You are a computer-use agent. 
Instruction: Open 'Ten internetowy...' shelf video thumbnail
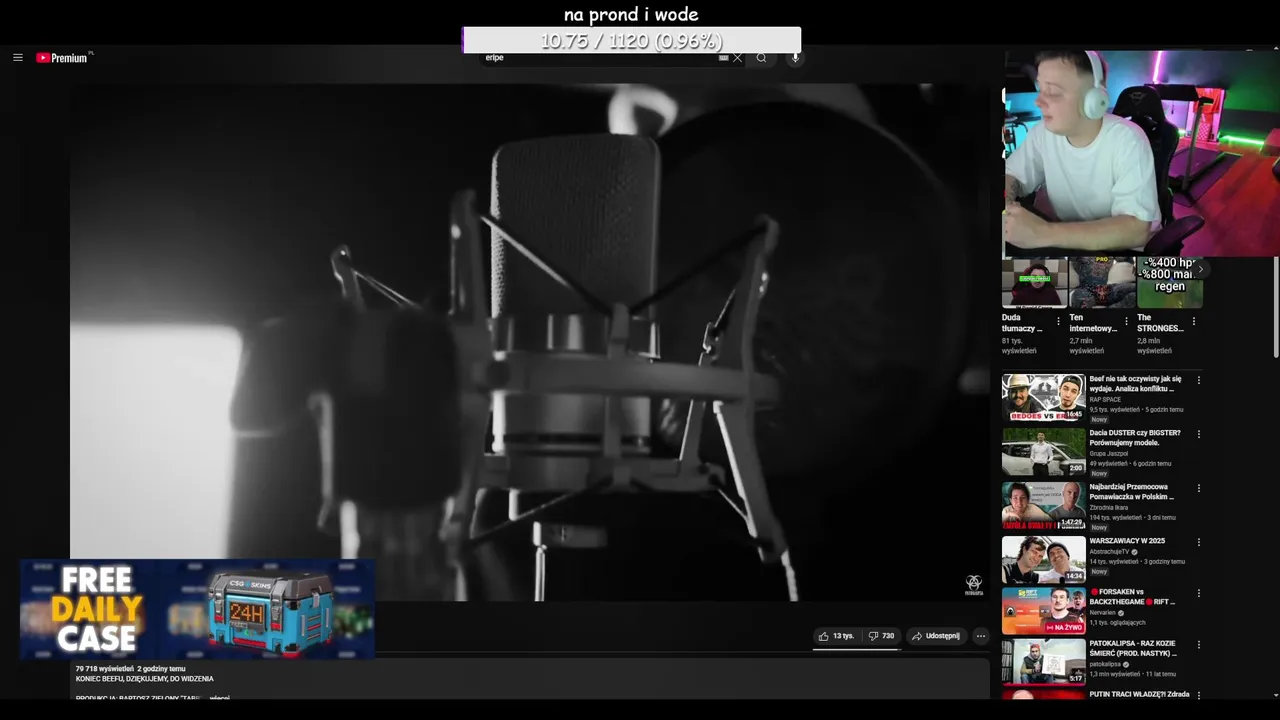(x=1102, y=282)
